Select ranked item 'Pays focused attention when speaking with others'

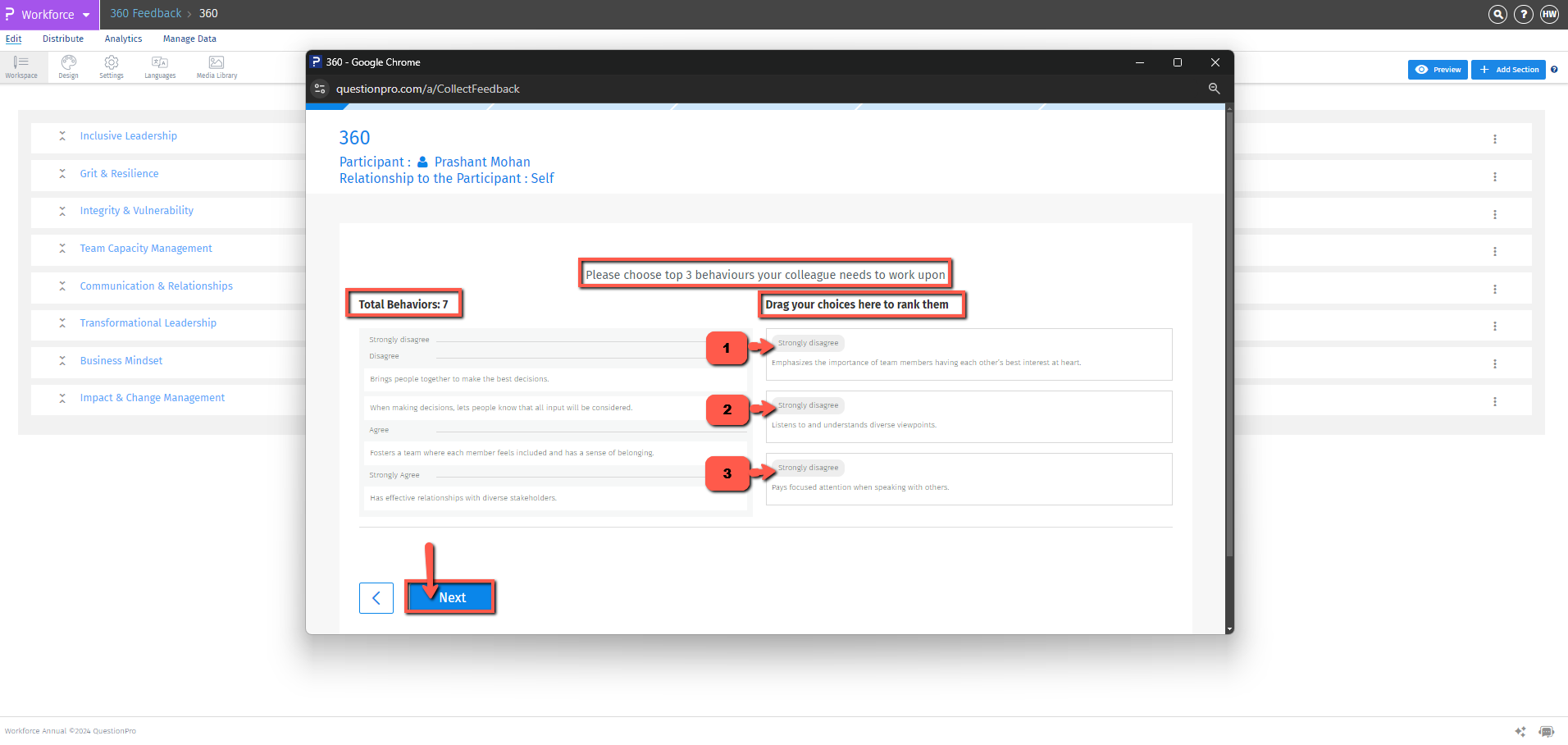pos(969,479)
